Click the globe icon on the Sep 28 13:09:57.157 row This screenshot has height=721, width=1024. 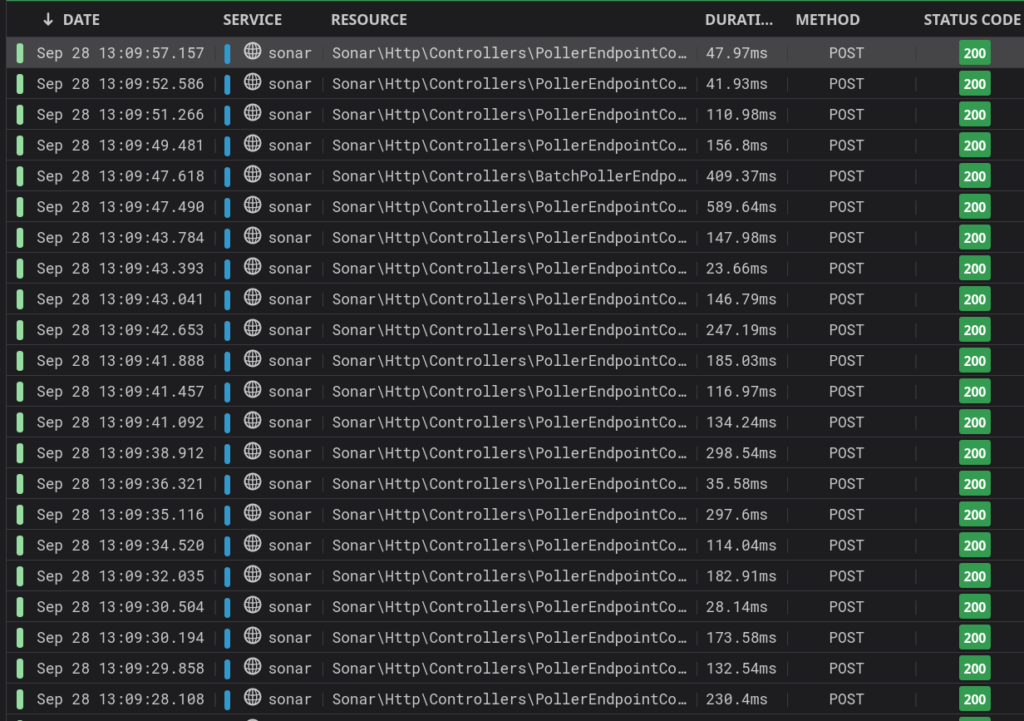pyautogui.click(x=253, y=53)
